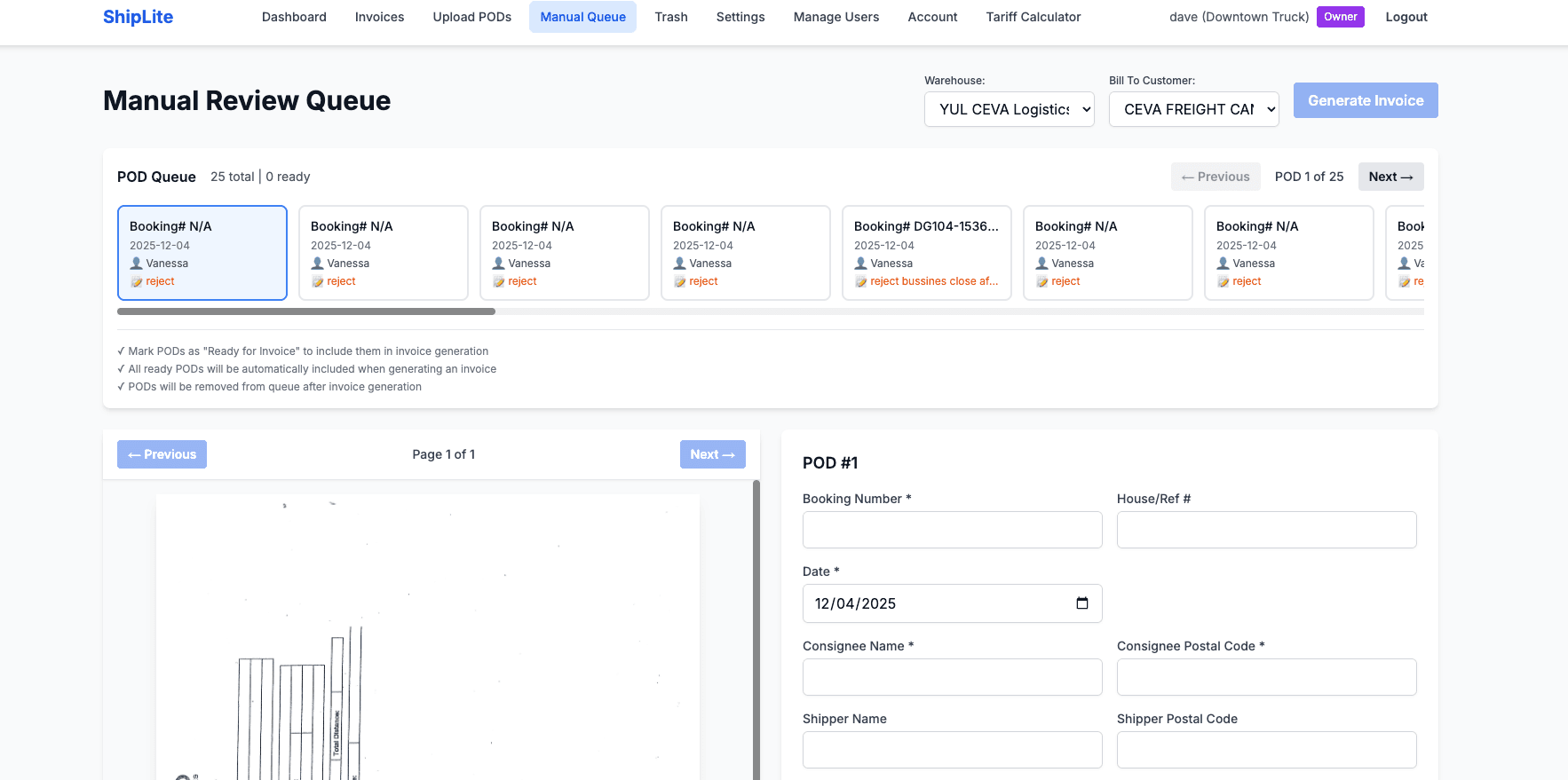1568x780 pixels.
Task: Click the ShipLite logo
Action: coord(138,17)
